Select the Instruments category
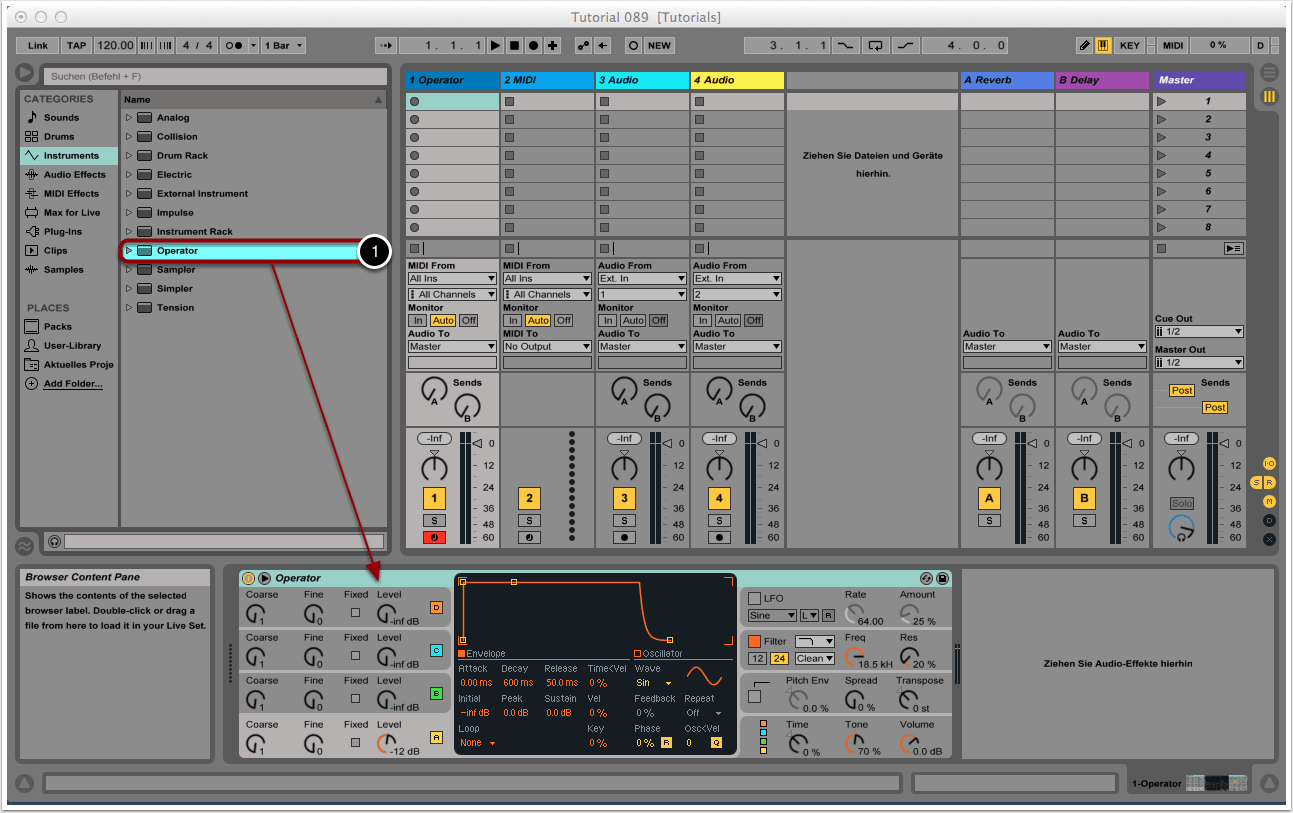 [70, 156]
